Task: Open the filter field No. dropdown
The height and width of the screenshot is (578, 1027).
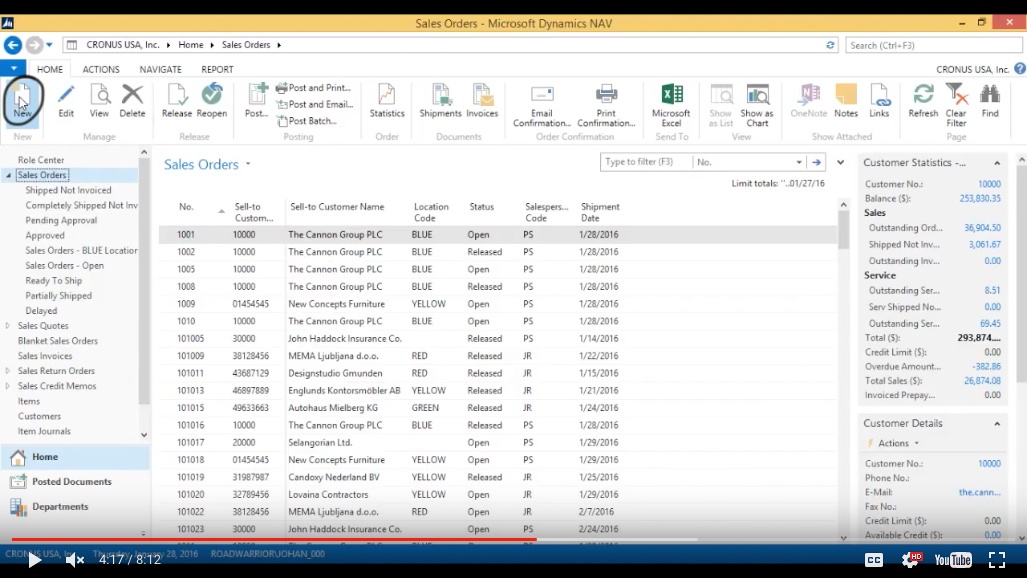Action: [x=798, y=162]
